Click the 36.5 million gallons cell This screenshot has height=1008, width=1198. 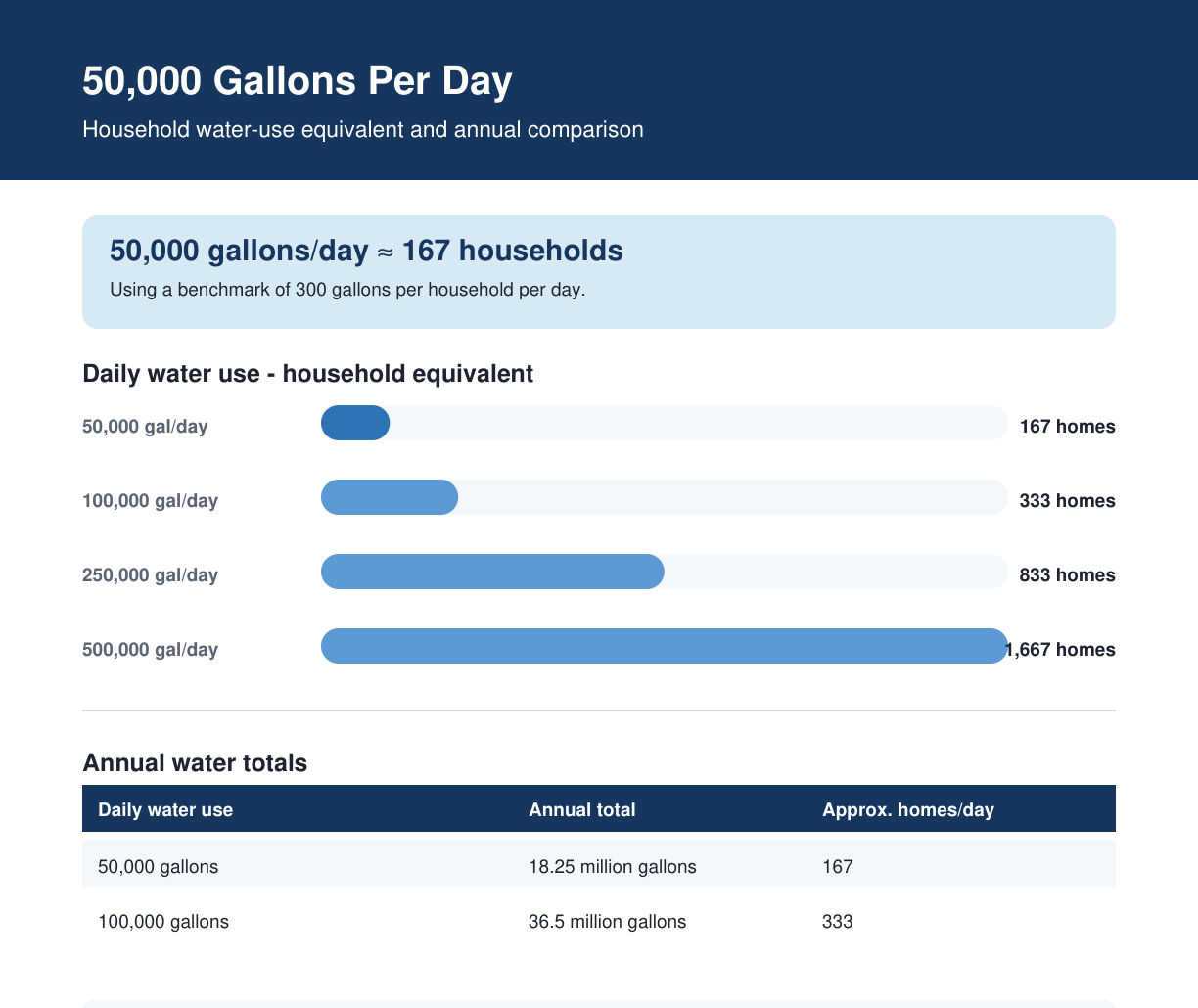coord(607,921)
